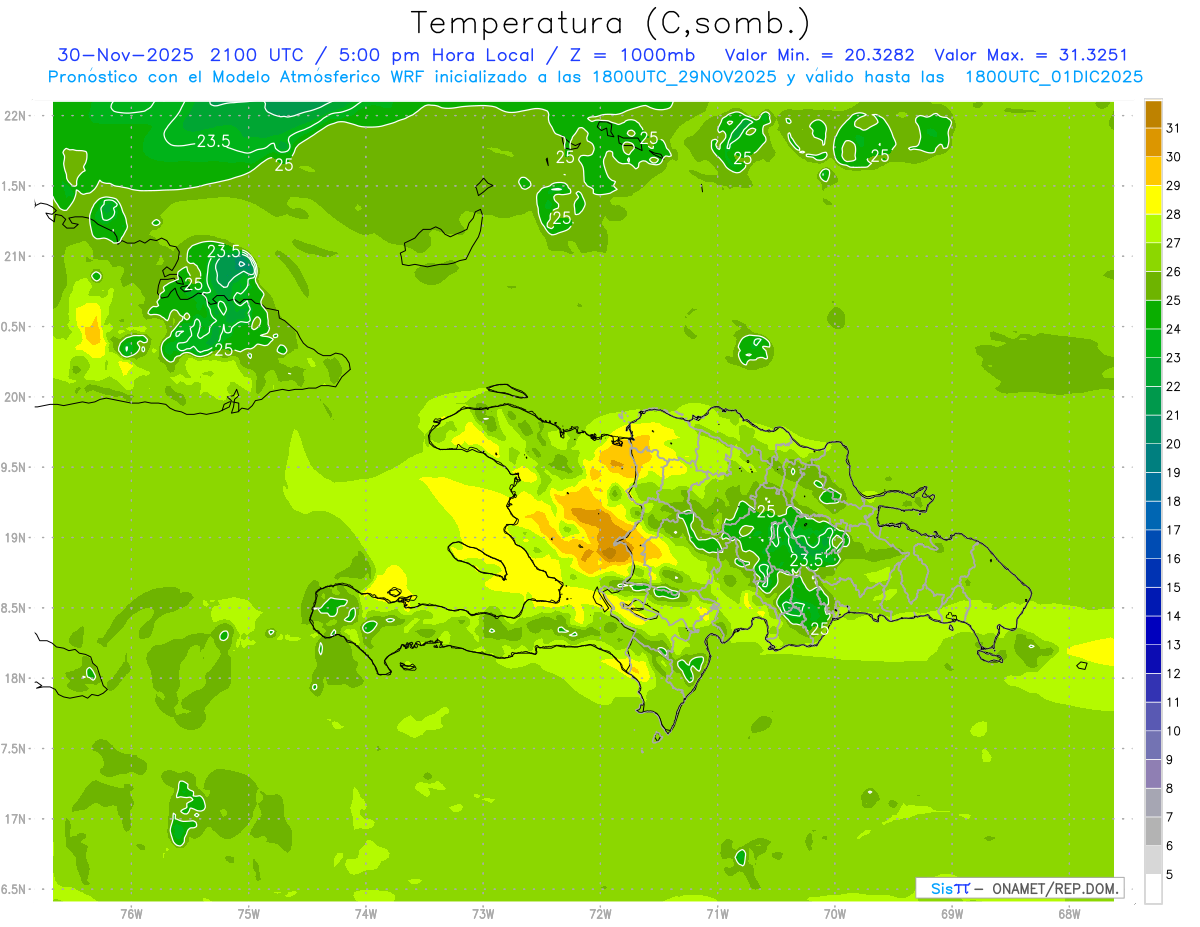The image size is (1200, 927).
Task: Click gray legend band between 6 and 7
Action: (1153, 831)
